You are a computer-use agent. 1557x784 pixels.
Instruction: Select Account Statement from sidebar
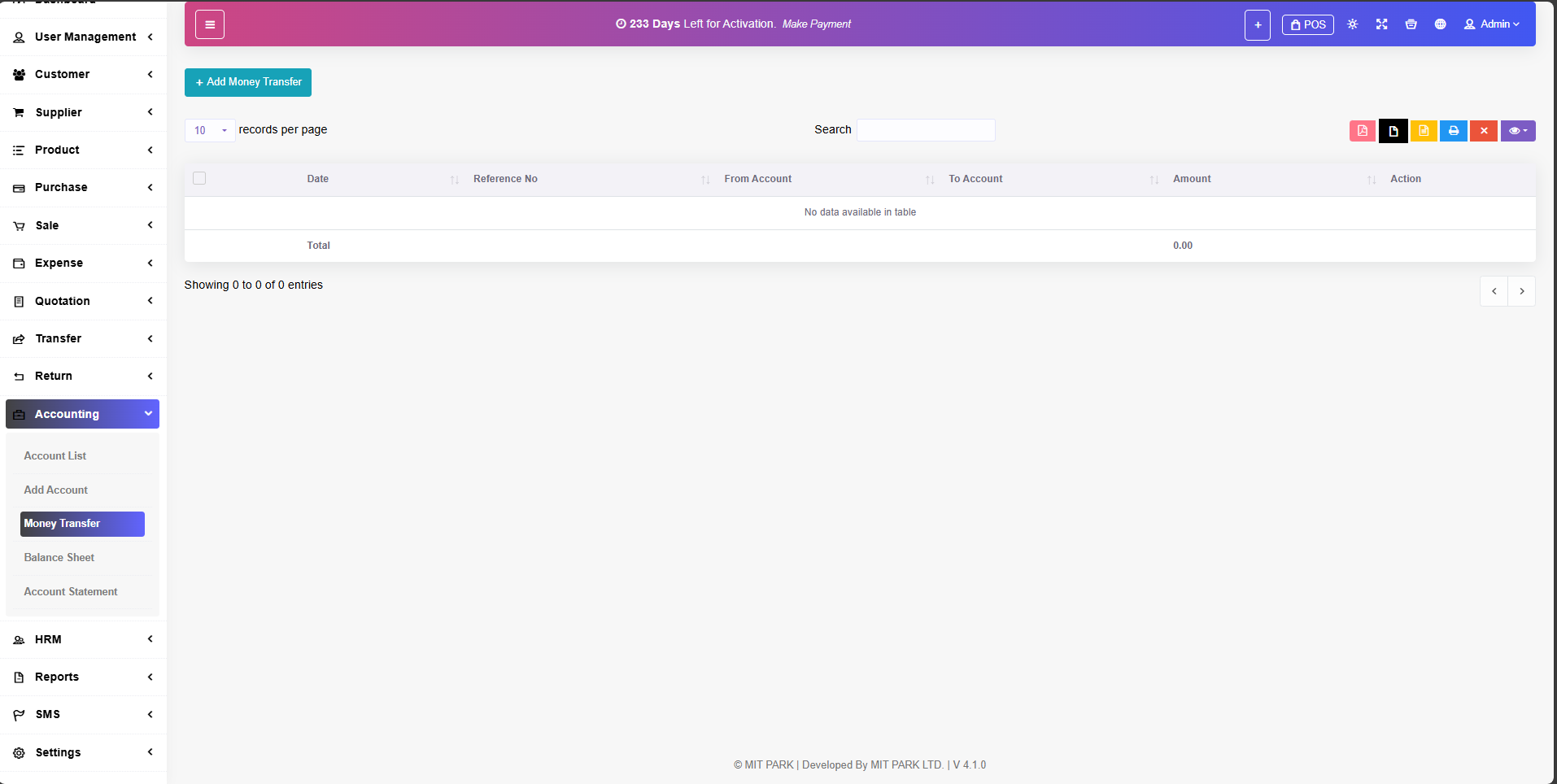71,591
